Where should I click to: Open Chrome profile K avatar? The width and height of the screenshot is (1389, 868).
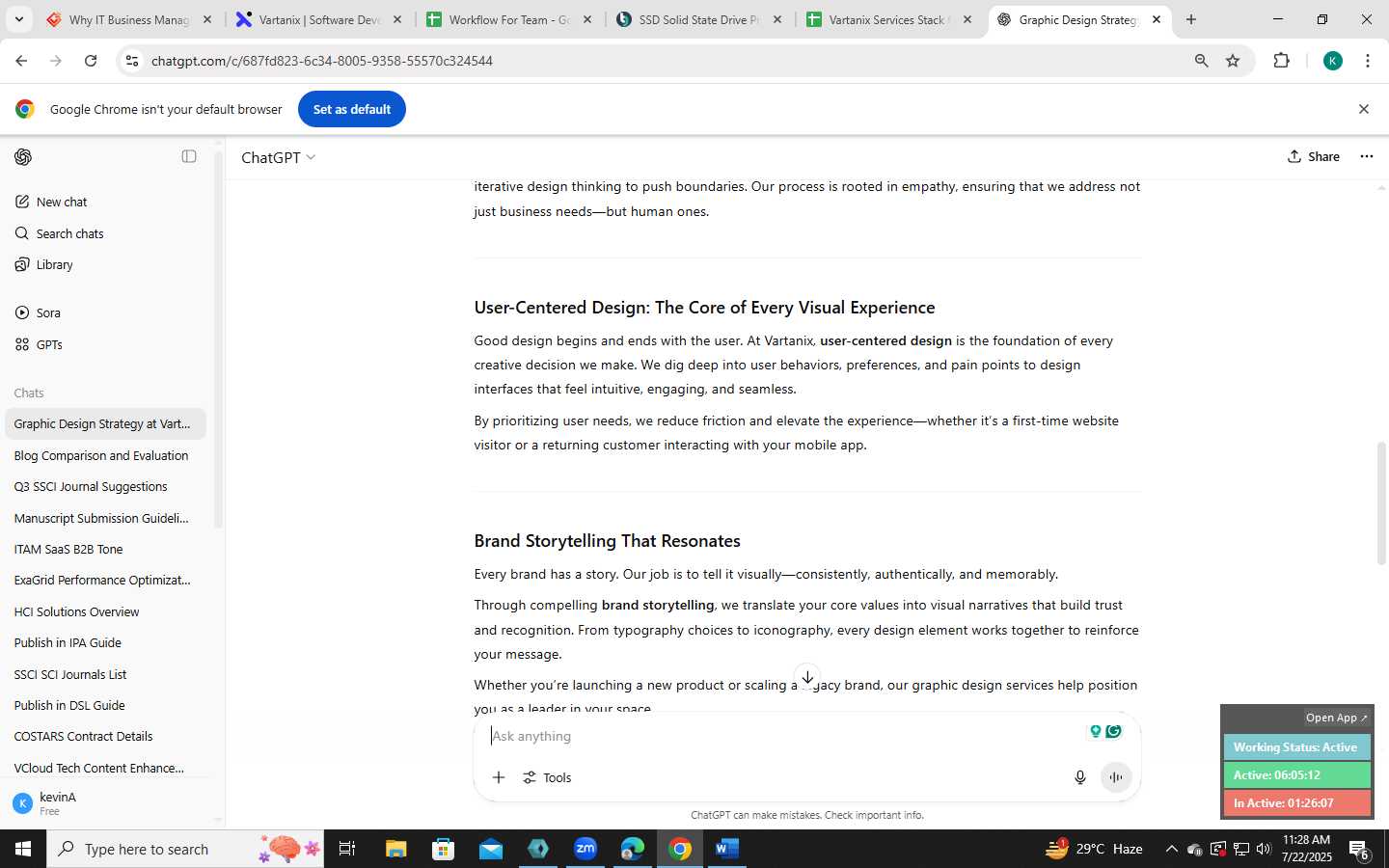(x=1333, y=61)
